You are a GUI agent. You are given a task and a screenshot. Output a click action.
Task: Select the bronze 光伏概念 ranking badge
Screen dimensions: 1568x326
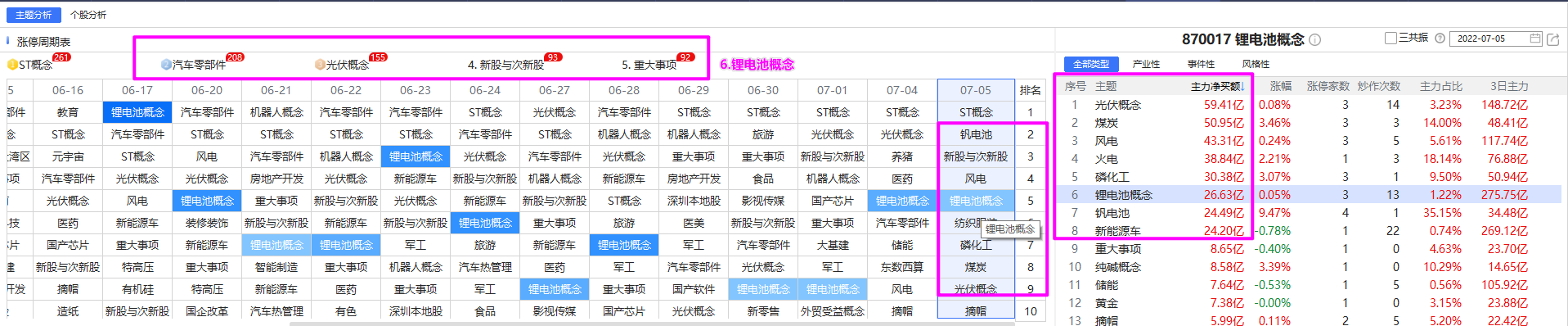click(320, 65)
